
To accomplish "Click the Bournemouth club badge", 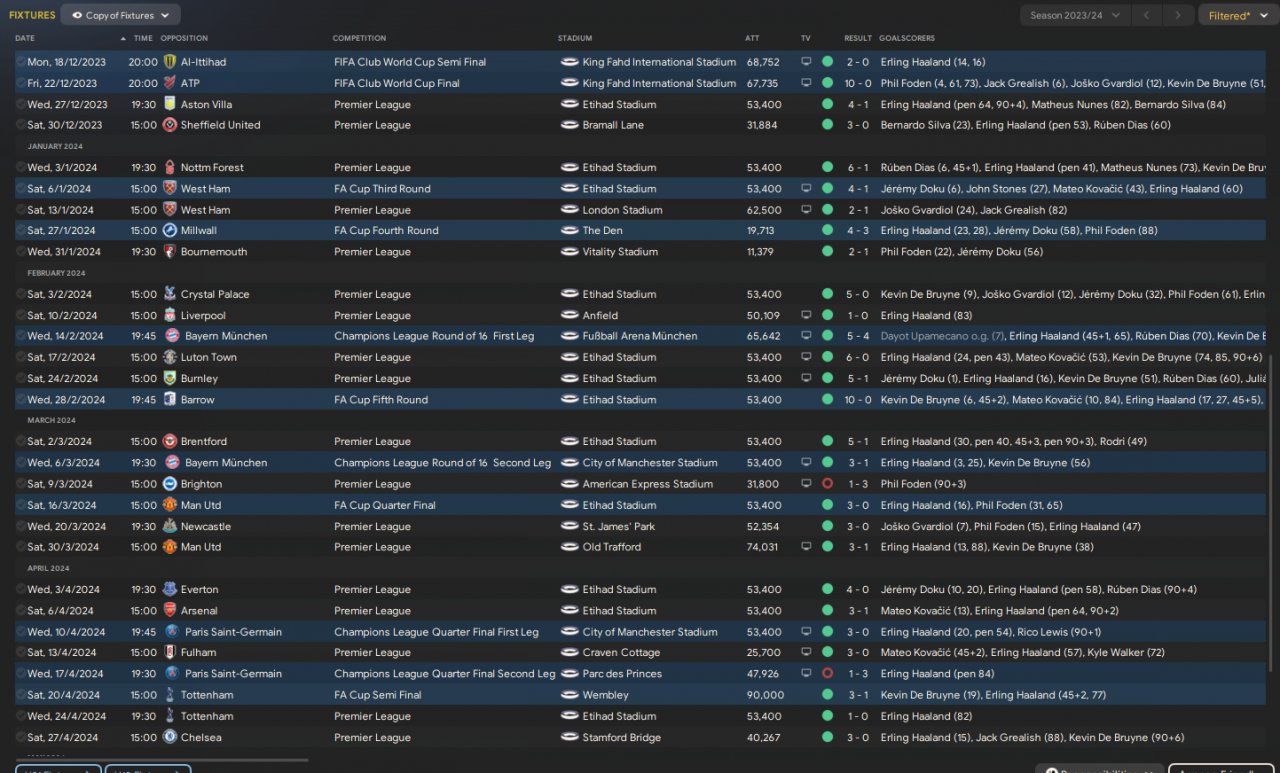I will [170, 252].
